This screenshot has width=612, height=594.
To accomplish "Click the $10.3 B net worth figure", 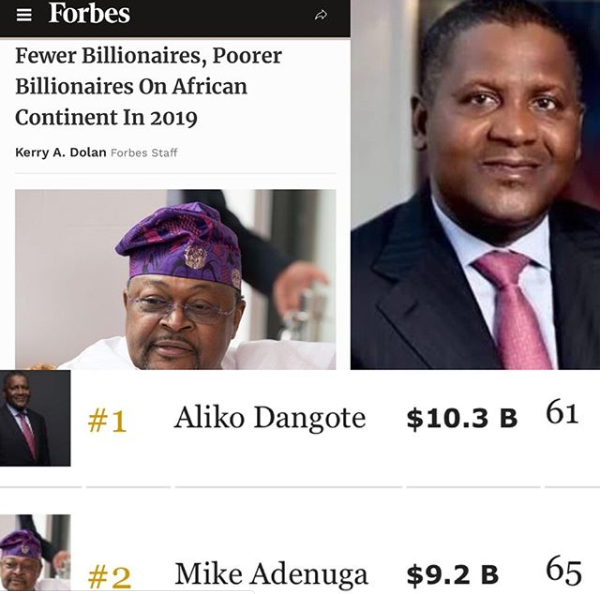I will click(461, 419).
